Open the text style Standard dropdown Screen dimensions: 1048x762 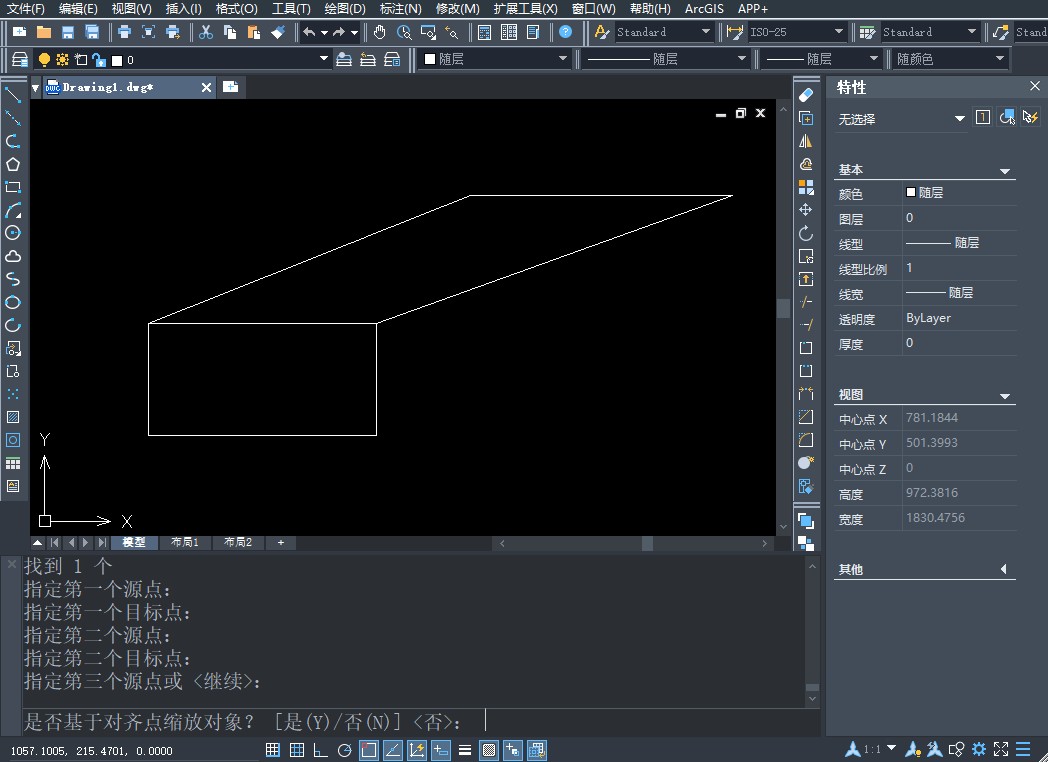(706, 31)
